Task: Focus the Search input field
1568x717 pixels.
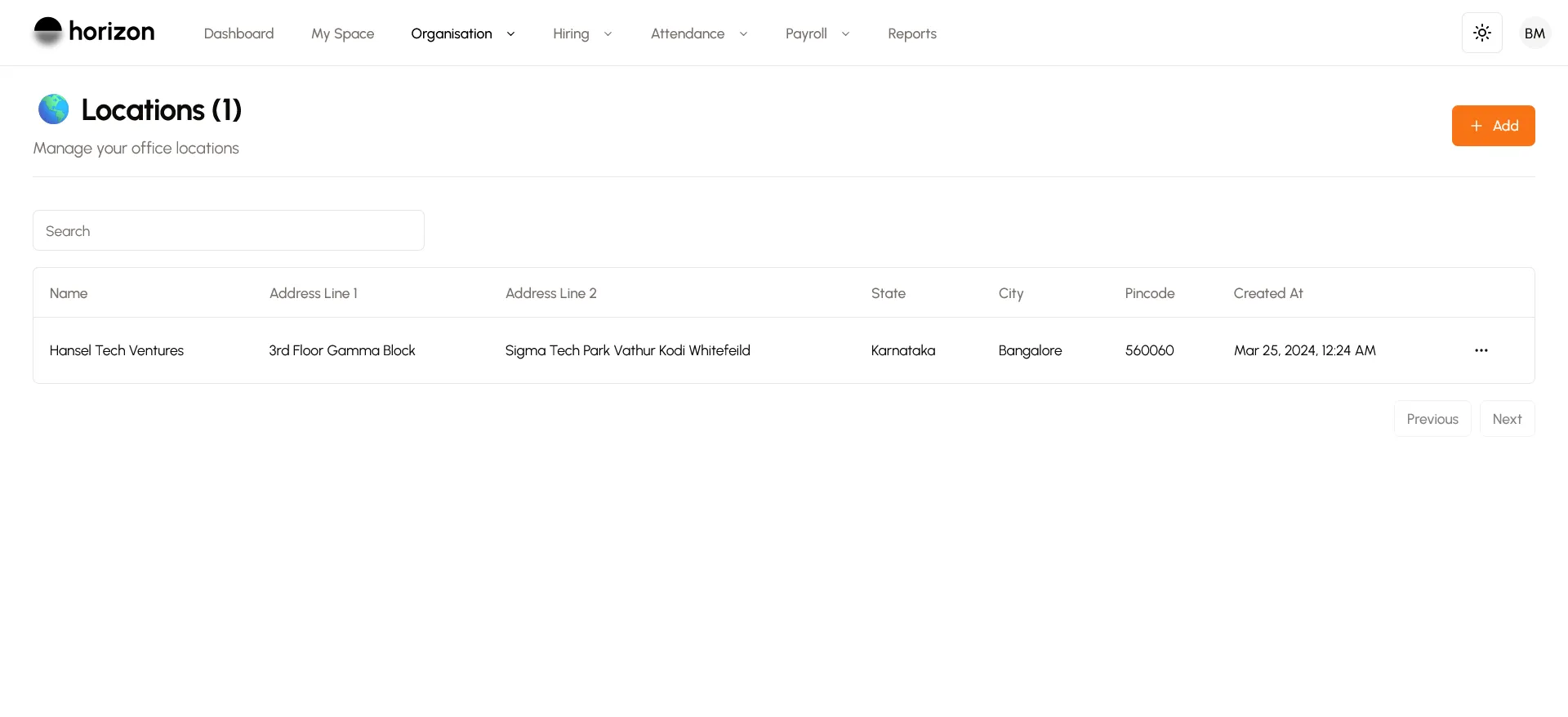Action: (229, 230)
